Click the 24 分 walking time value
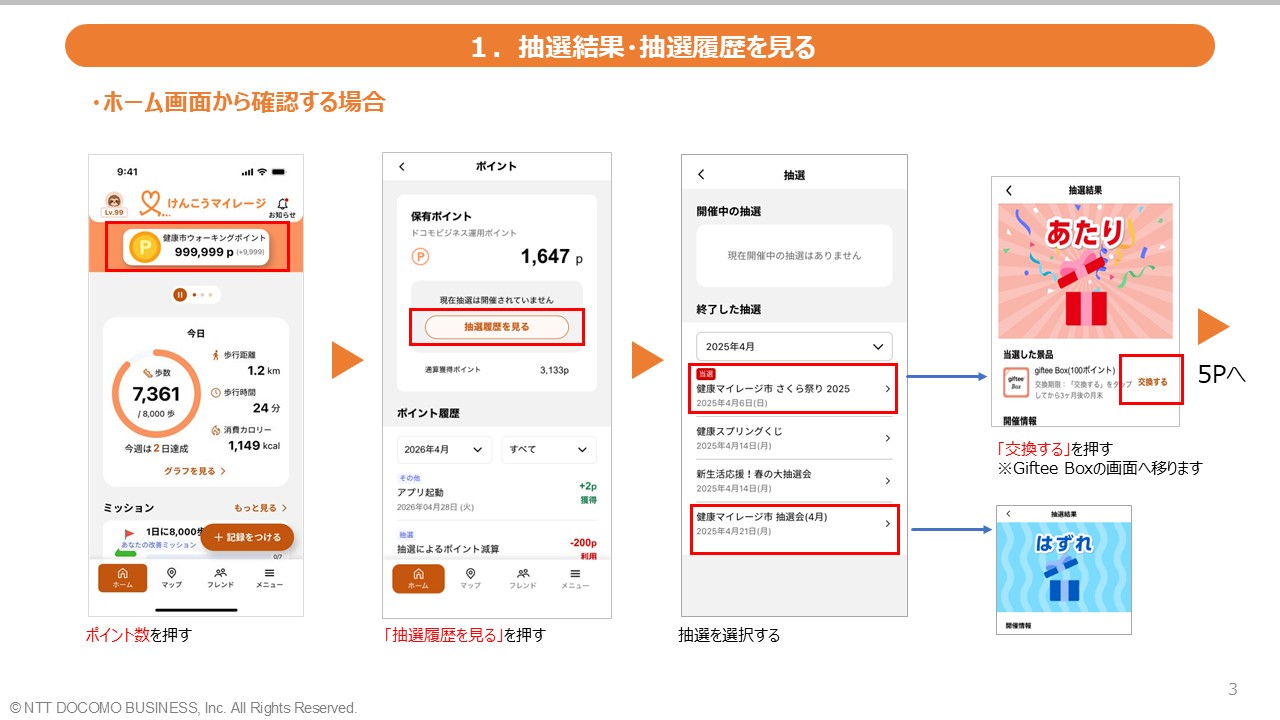 [267, 408]
